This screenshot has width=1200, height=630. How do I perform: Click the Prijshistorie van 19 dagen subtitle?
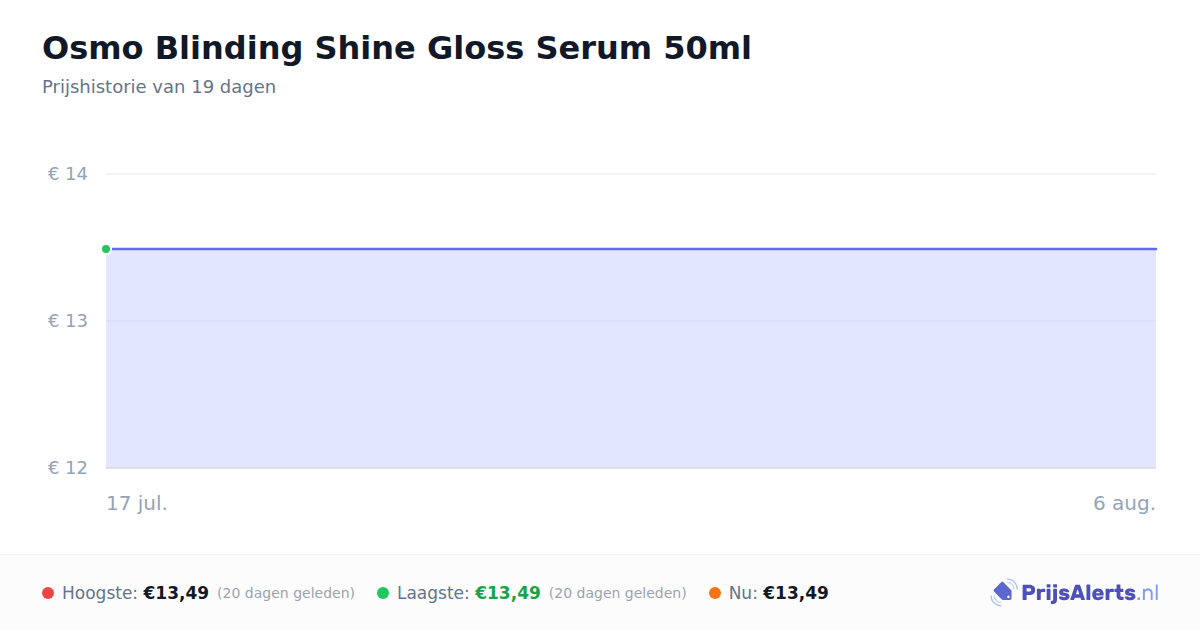[x=159, y=87]
